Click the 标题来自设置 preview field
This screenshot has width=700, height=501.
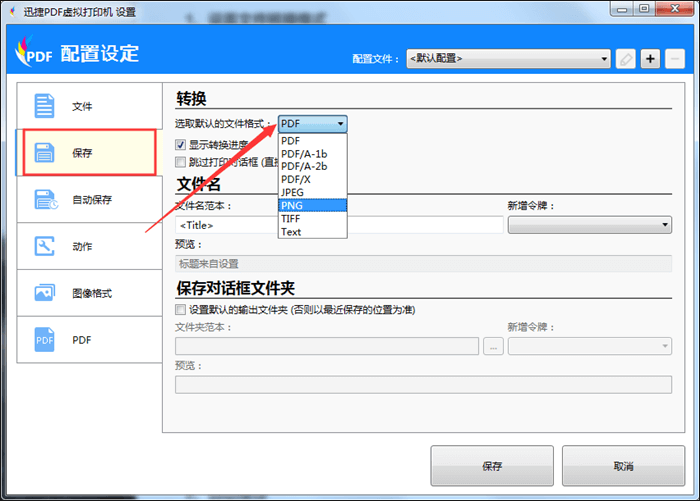point(423,263)
